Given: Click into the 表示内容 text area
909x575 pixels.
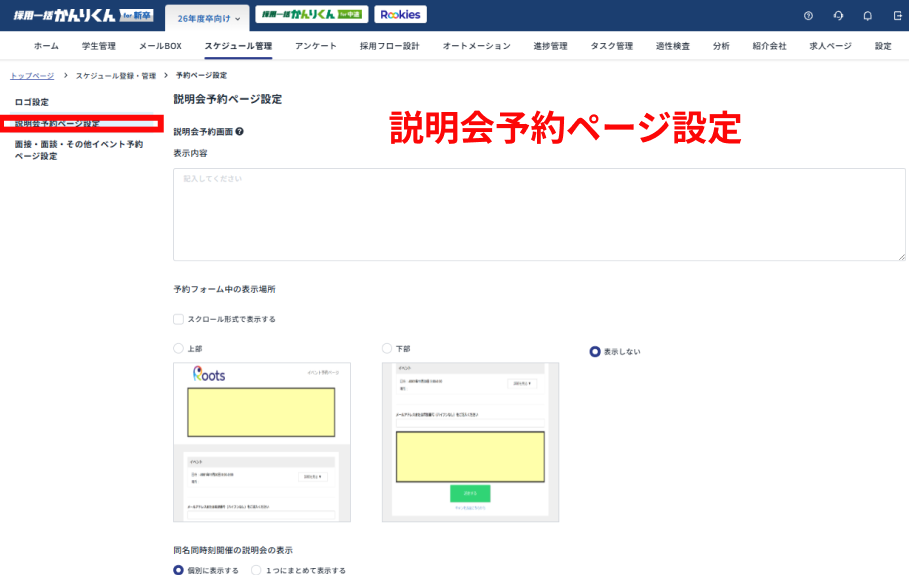Looking at the screenshot, I should tap(539, 214).
